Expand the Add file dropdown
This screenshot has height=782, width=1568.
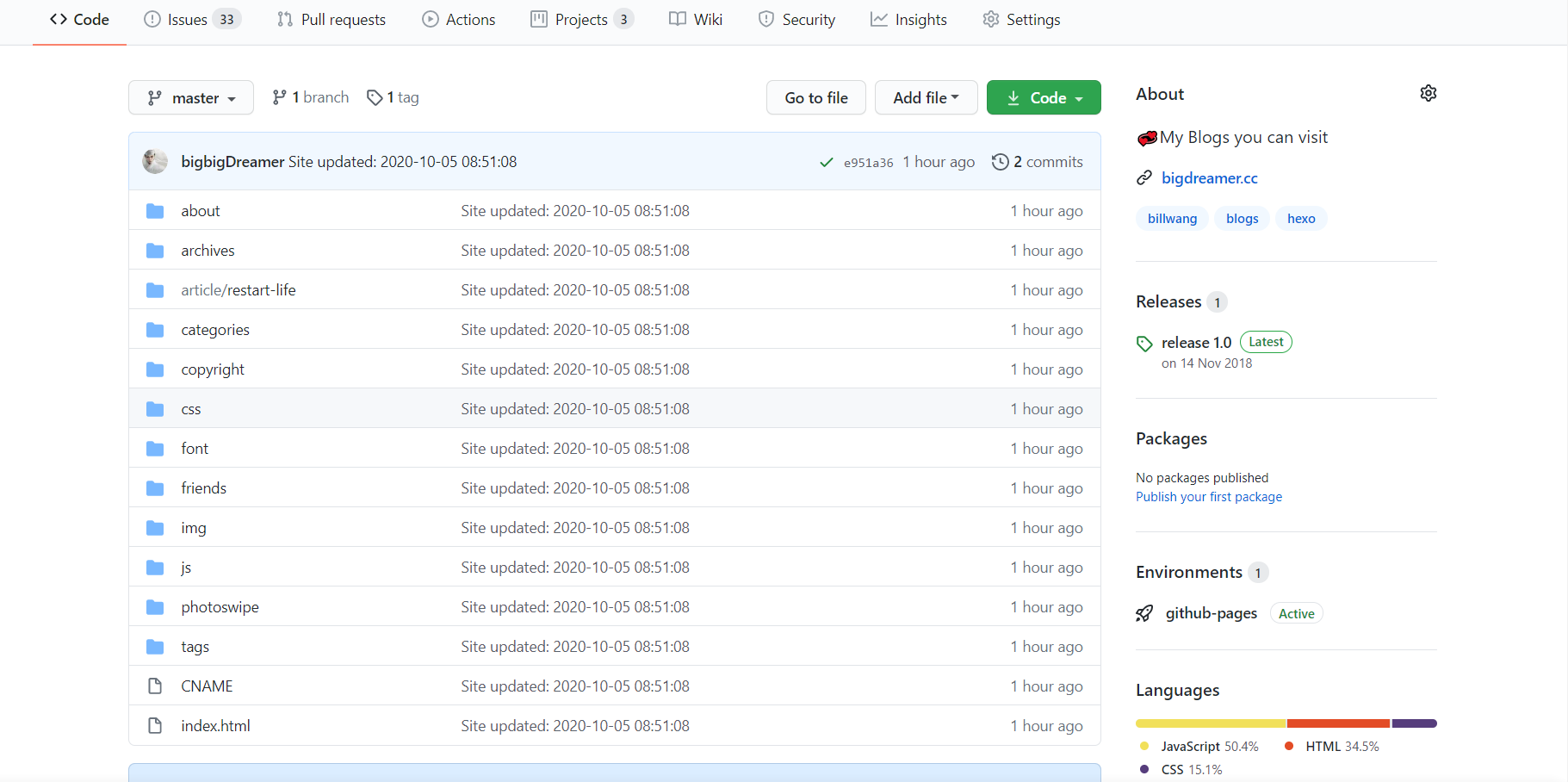coord(926,97)
